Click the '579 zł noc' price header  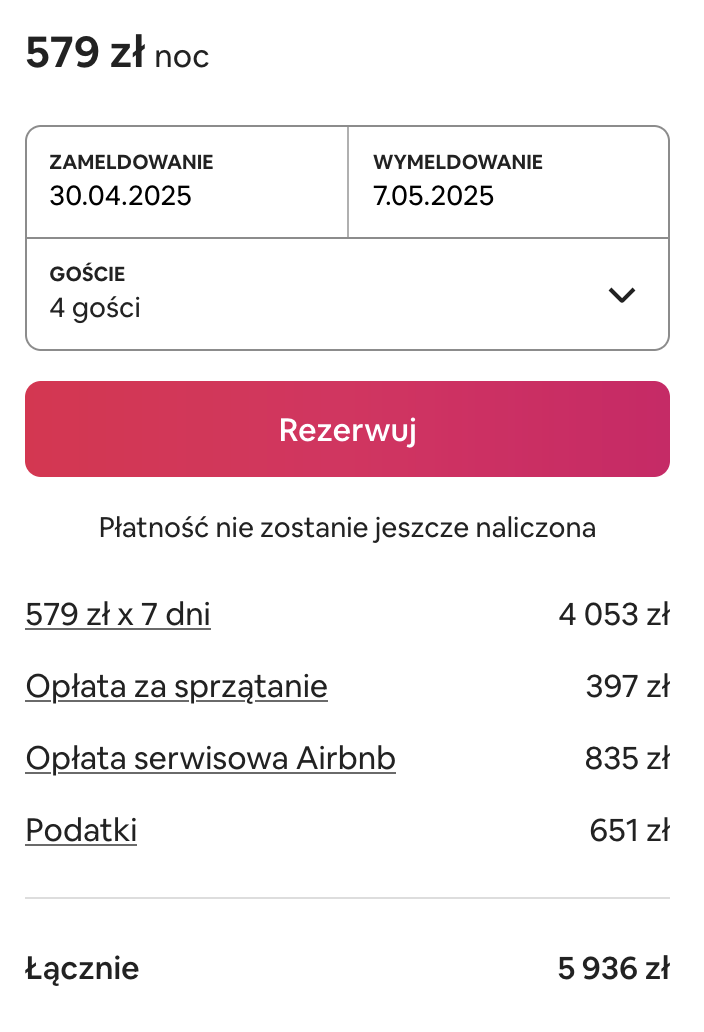point(117,55)
